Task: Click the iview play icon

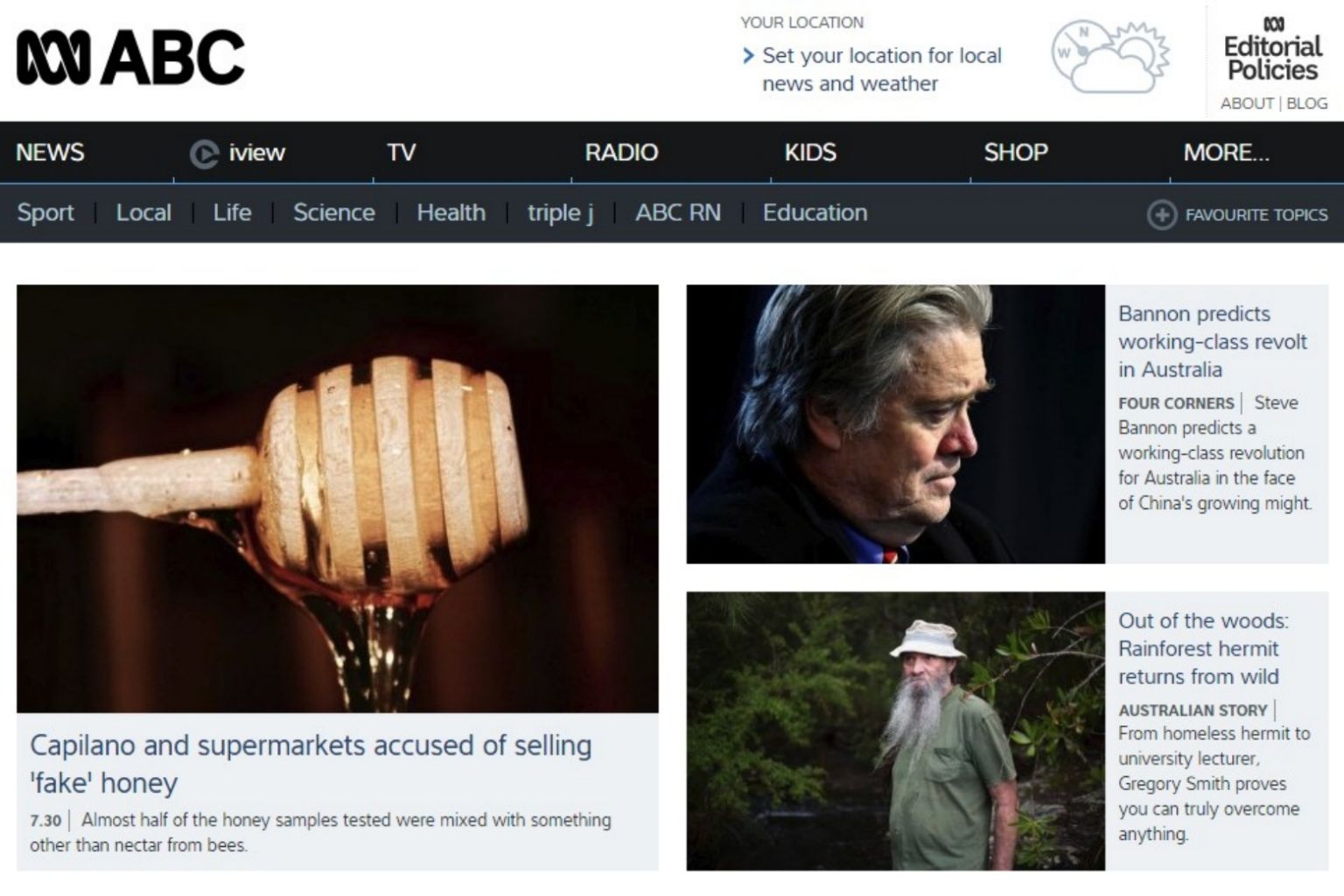Action: pyautogui.click(x=204, y=154)
